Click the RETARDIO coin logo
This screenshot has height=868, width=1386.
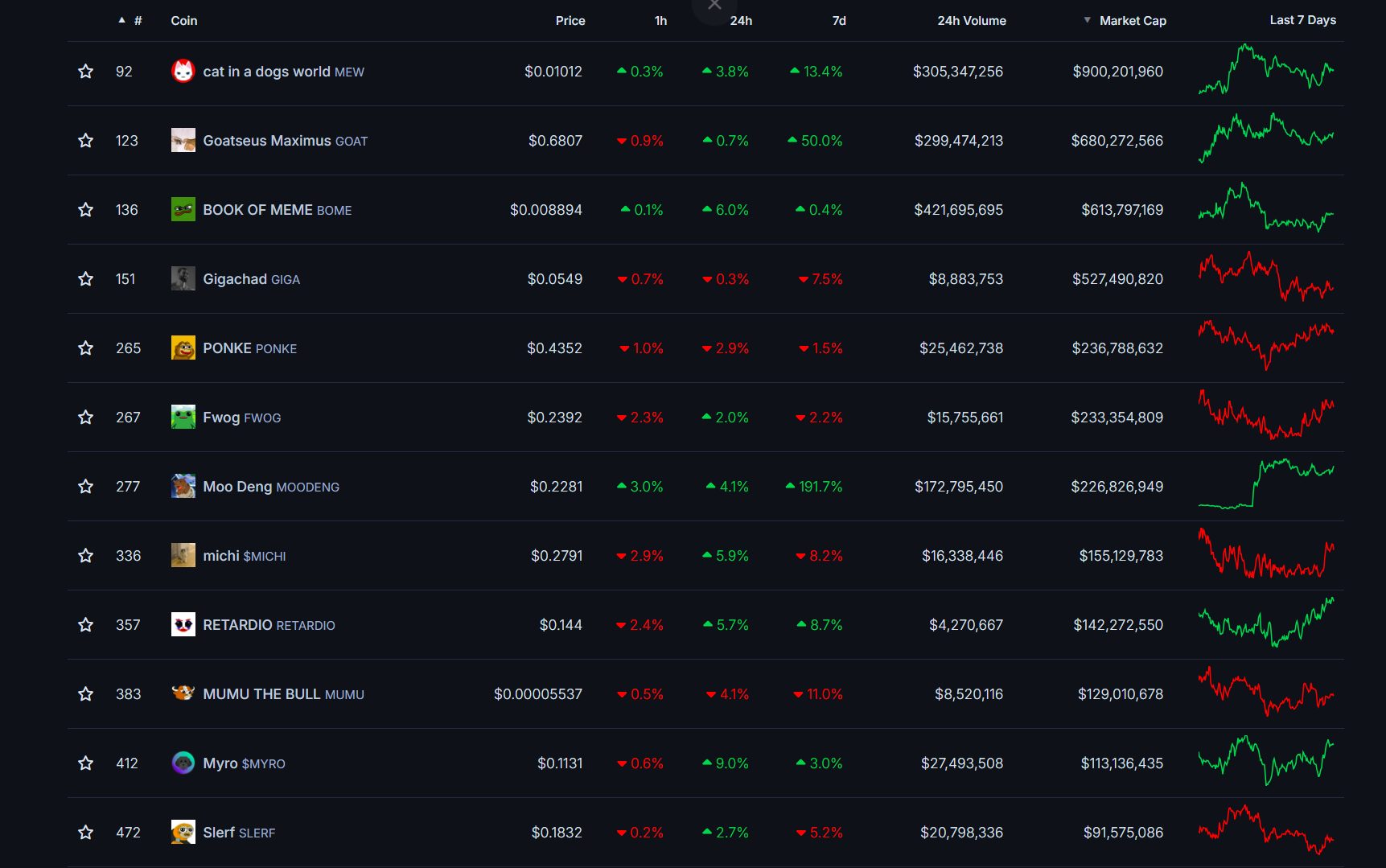tap(183, 625)
